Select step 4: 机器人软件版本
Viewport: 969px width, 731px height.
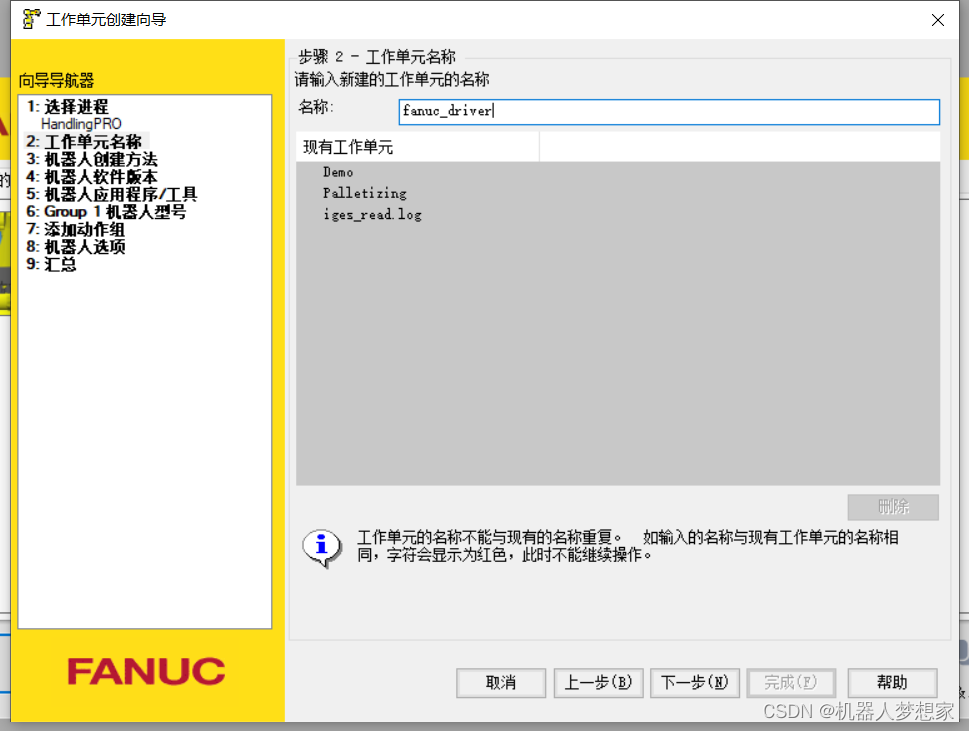click(x=91, y=176)
